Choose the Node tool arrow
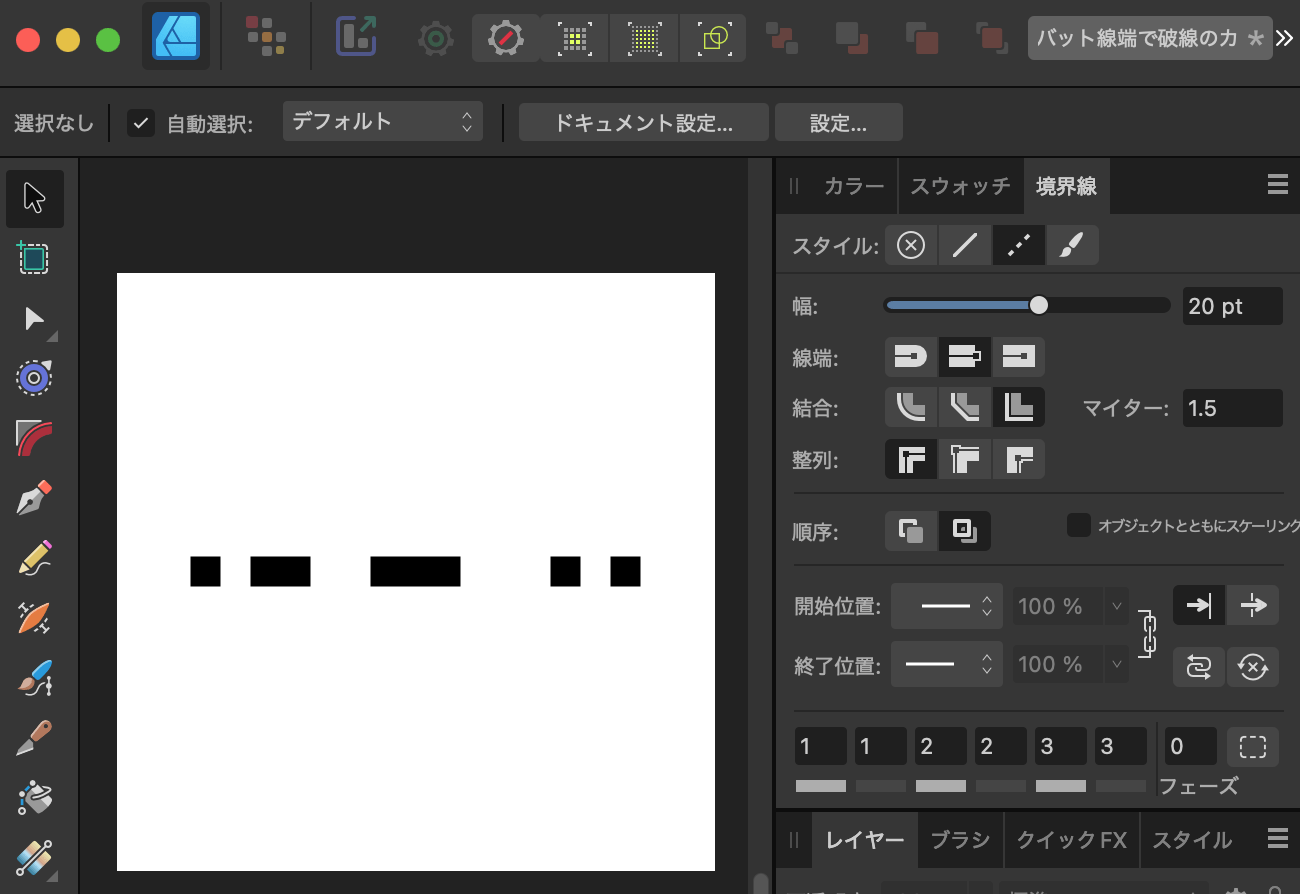The image size is (1300, 894). [35, 319]
